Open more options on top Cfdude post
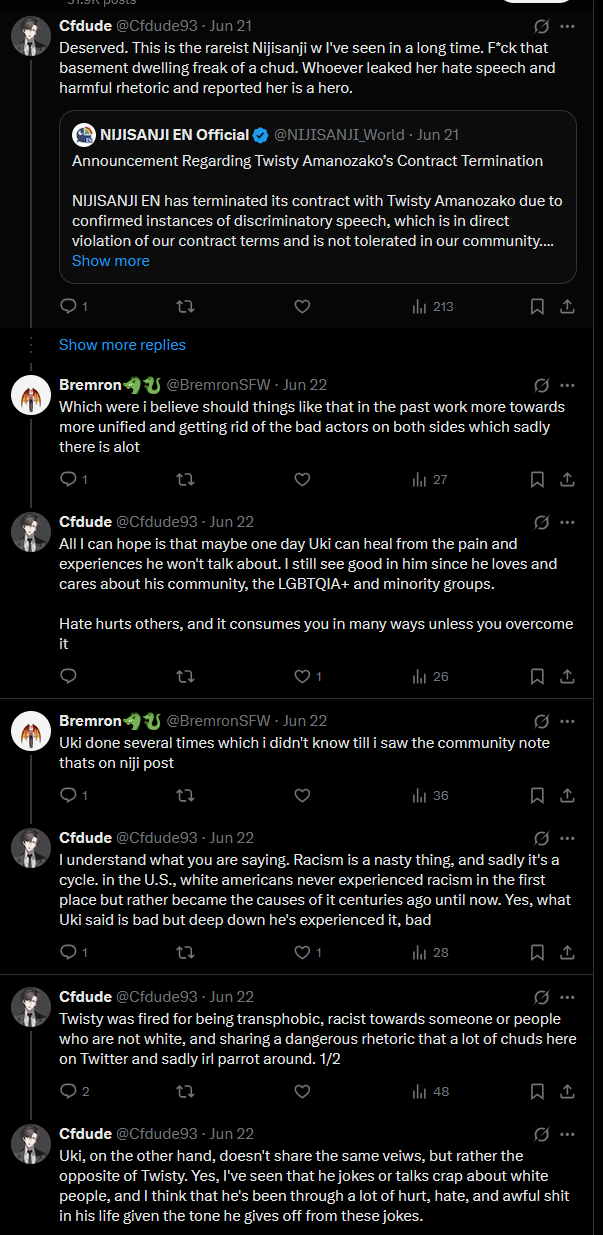Screen dimensions: 603x1235 [567, 25]
